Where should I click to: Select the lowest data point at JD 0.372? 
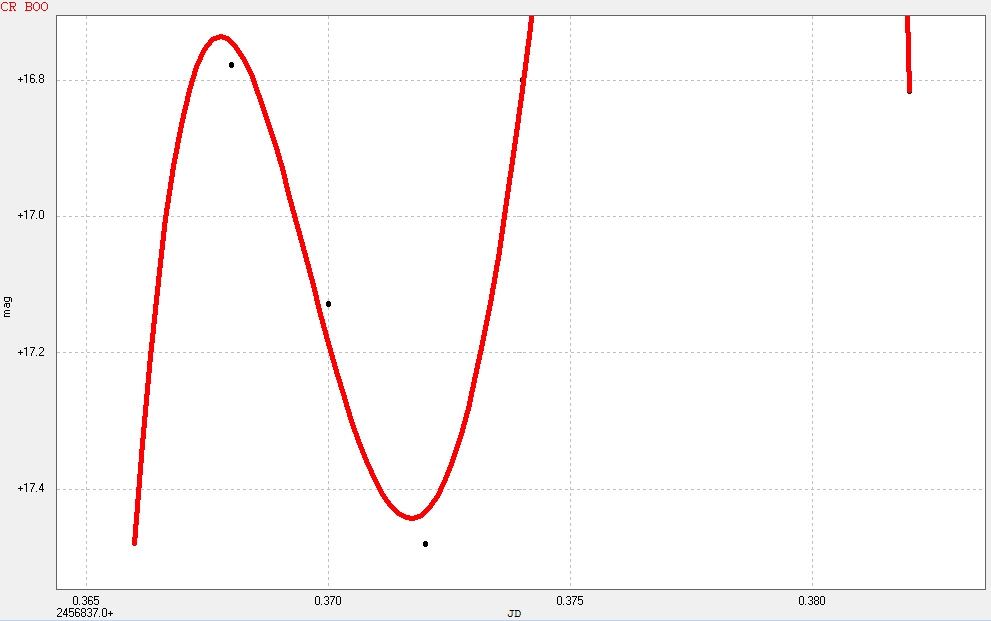point(425,544)
